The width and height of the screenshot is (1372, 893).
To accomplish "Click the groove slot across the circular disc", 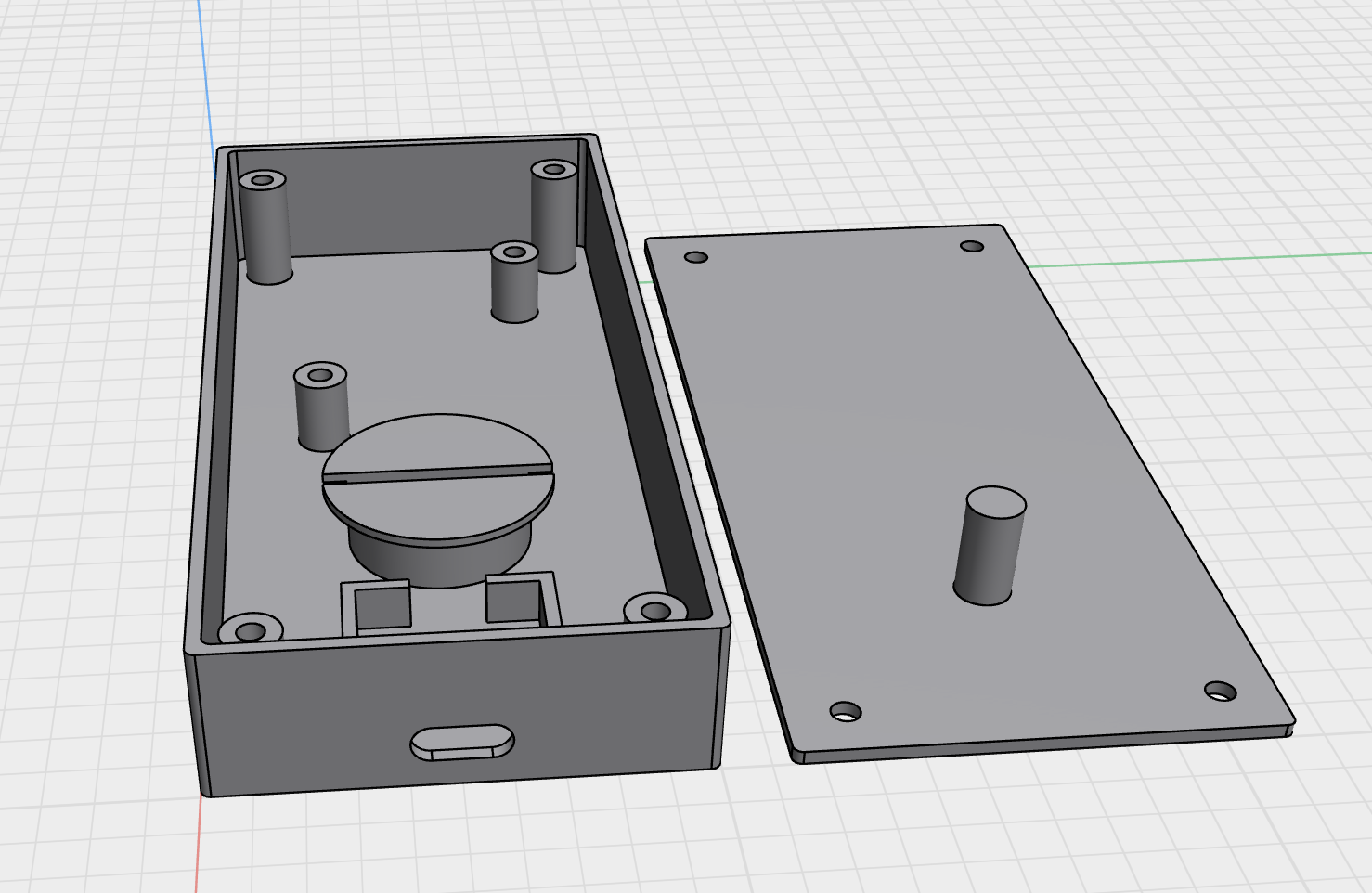I will [x=437, y=475].
